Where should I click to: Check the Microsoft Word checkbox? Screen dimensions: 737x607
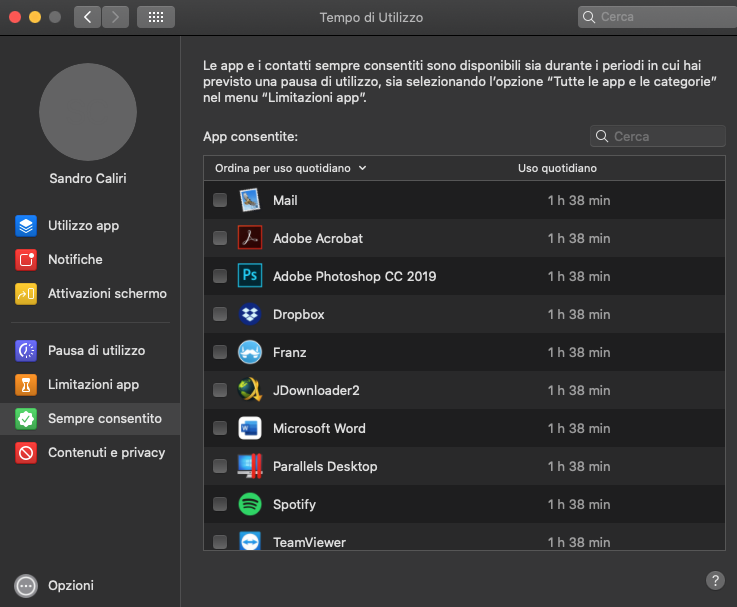220,428
